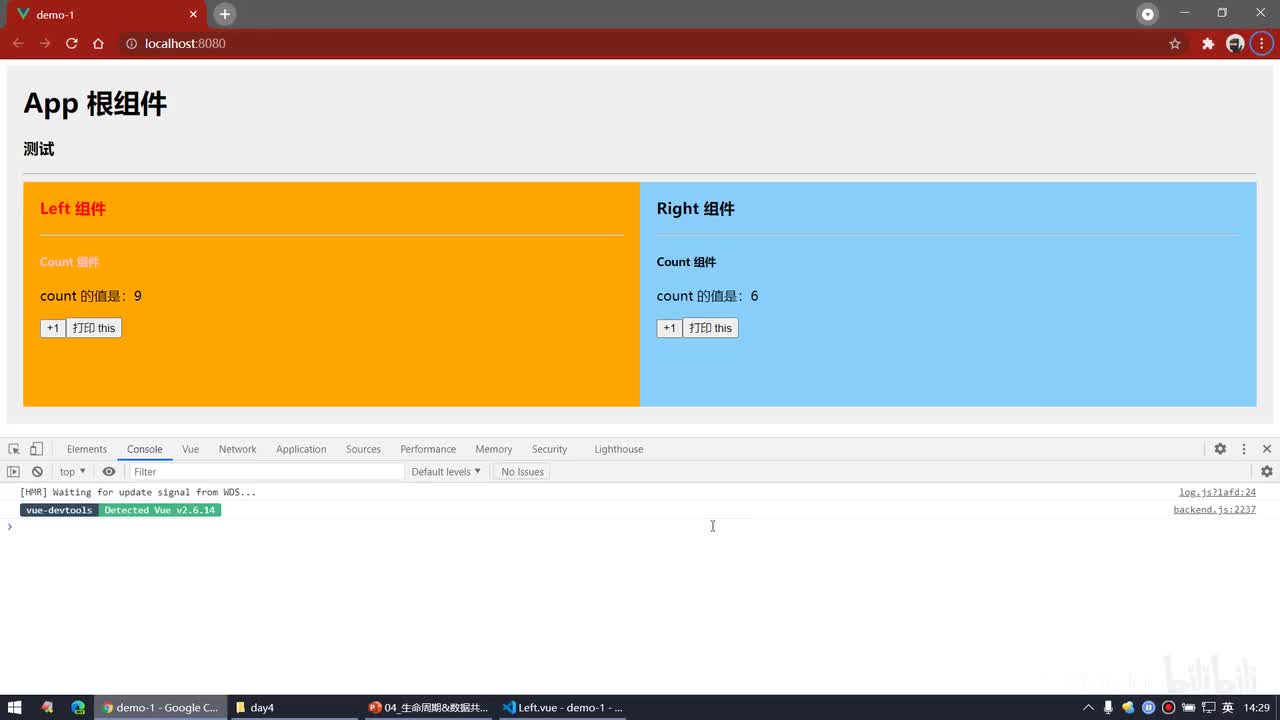Click the browser back arrow
This screenshot has width=1280, height=720.
[18, 43]
